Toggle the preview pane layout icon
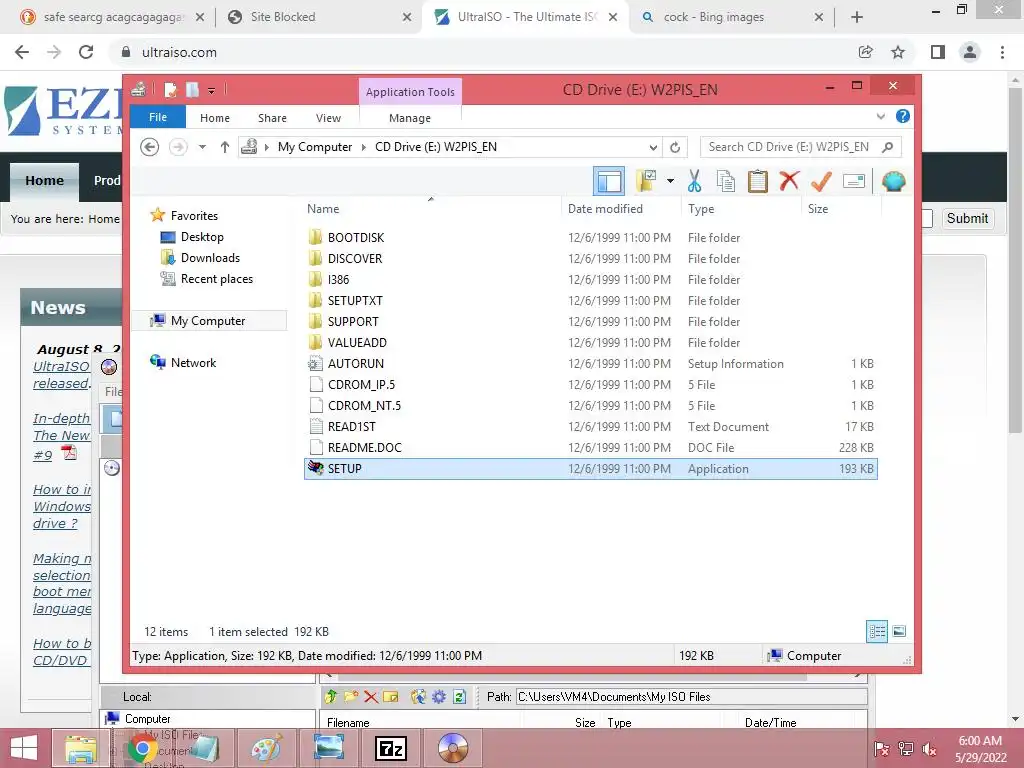This screenshot has height=768, width=1024. (609, 181)
